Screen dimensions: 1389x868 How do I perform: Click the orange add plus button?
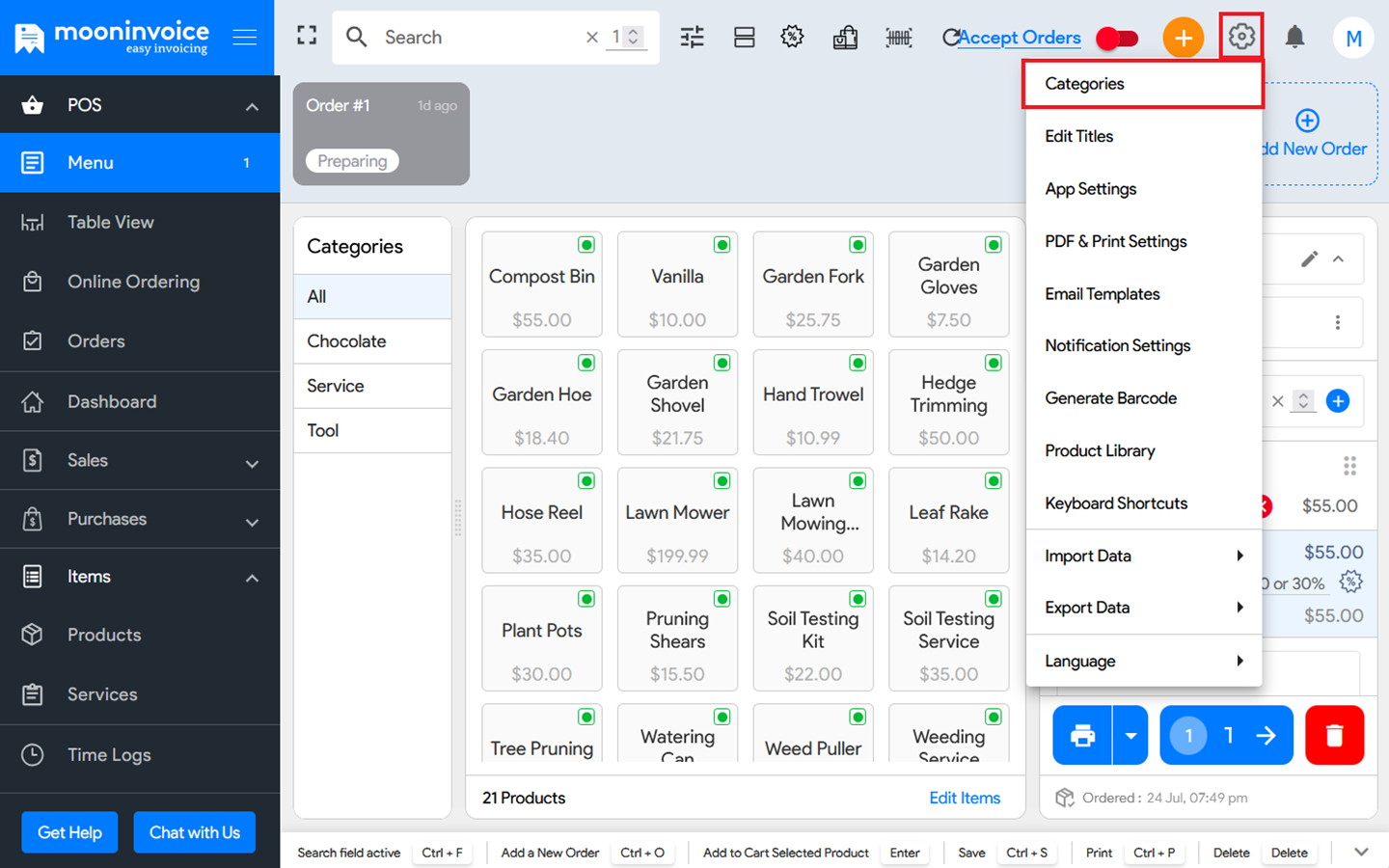[1183, 38]
